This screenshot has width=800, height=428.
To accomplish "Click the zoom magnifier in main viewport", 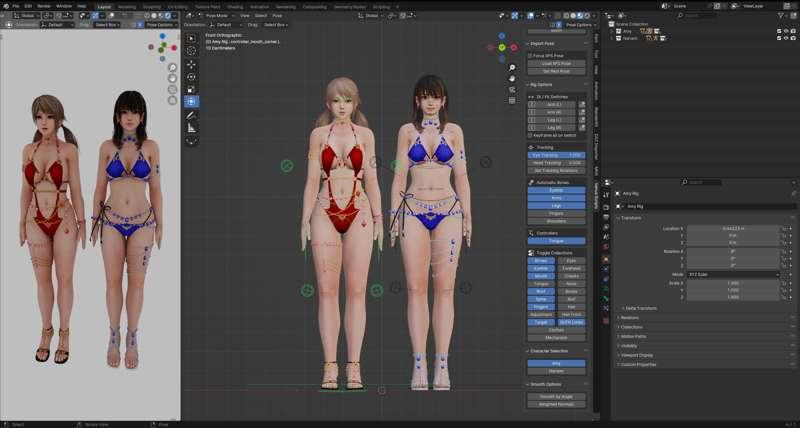I will pos(512,67).
